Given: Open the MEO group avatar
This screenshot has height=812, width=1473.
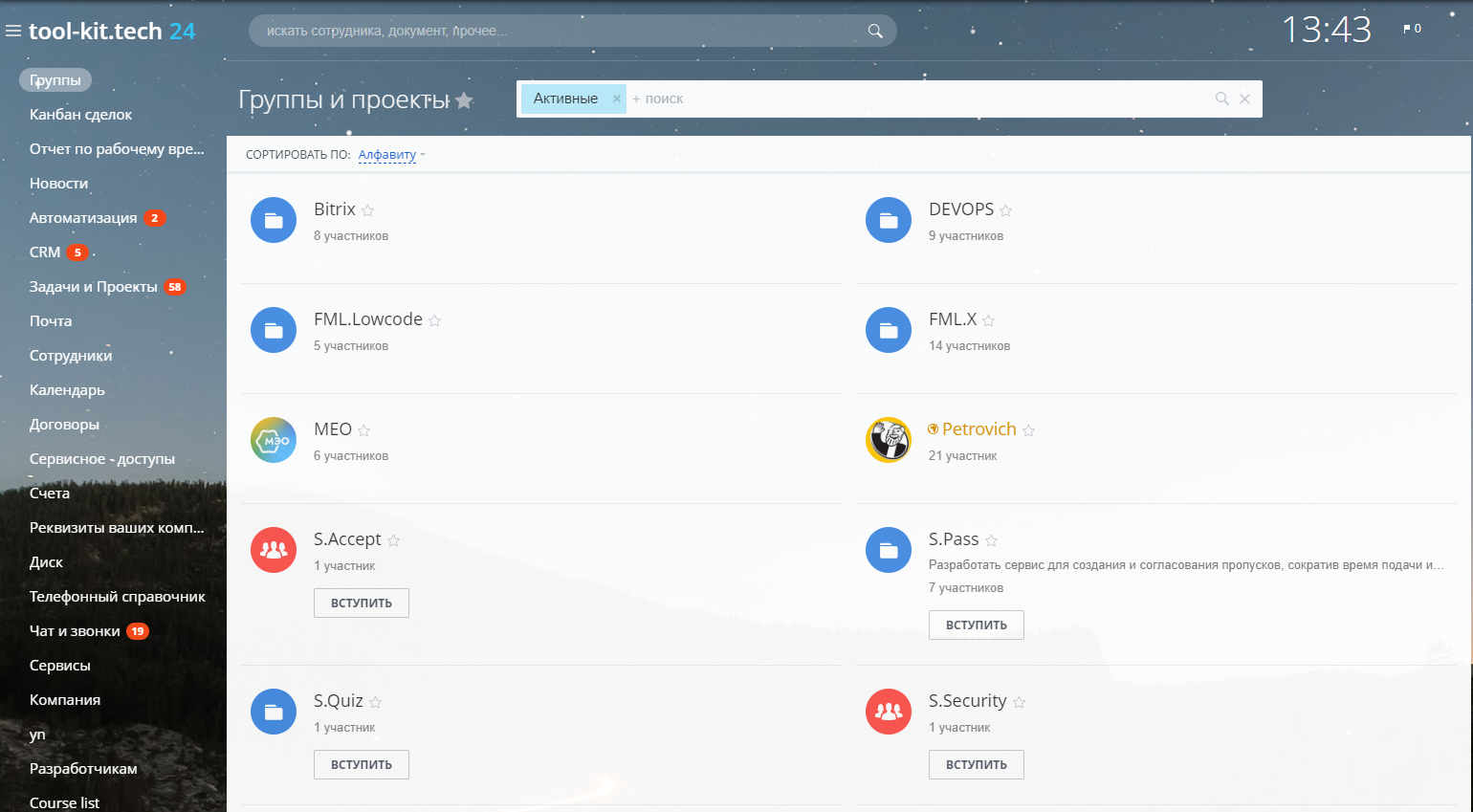Looking at the screenshot, I should (x=274, y=440).
